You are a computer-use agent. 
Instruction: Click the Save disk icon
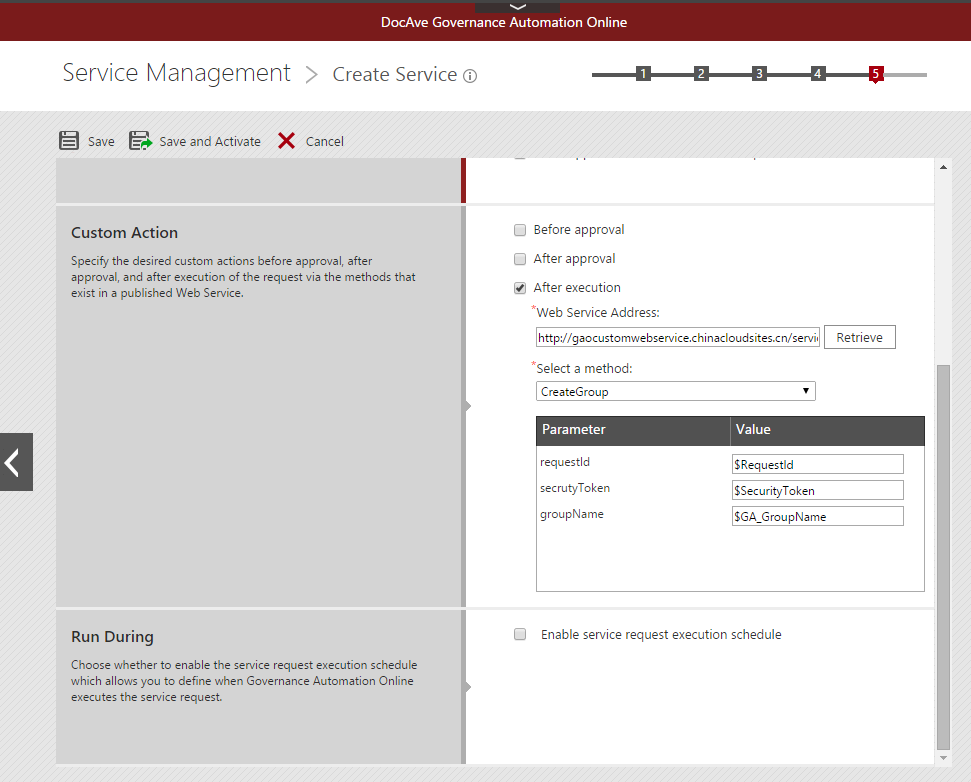click(x=69, y=141)
